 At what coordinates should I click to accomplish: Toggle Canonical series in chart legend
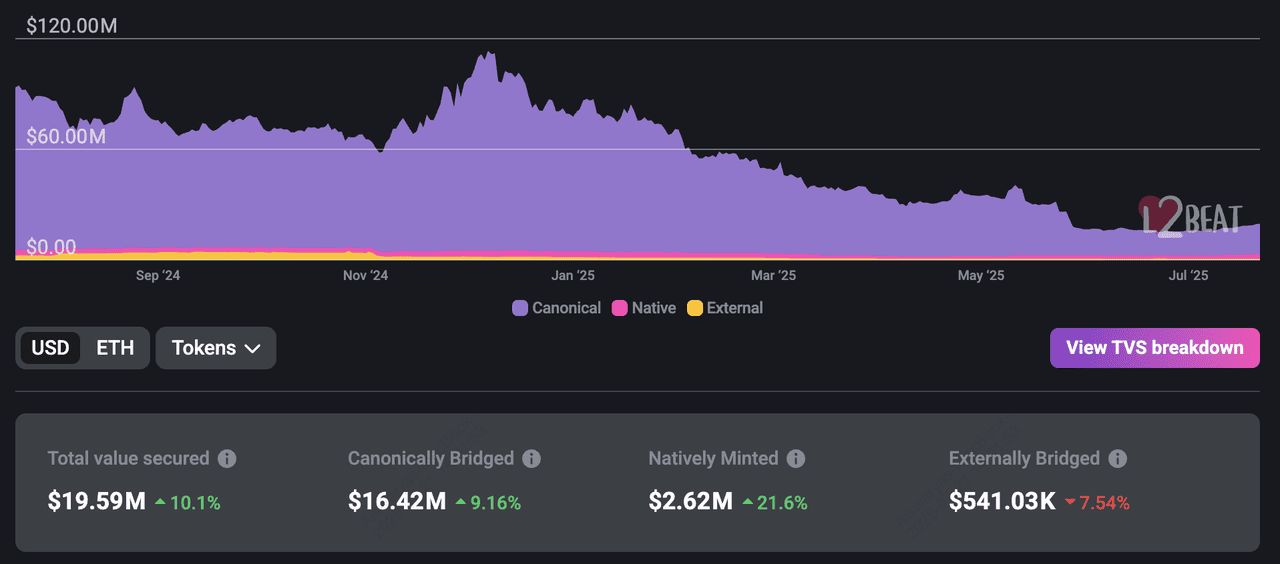[x=556, y=308]
